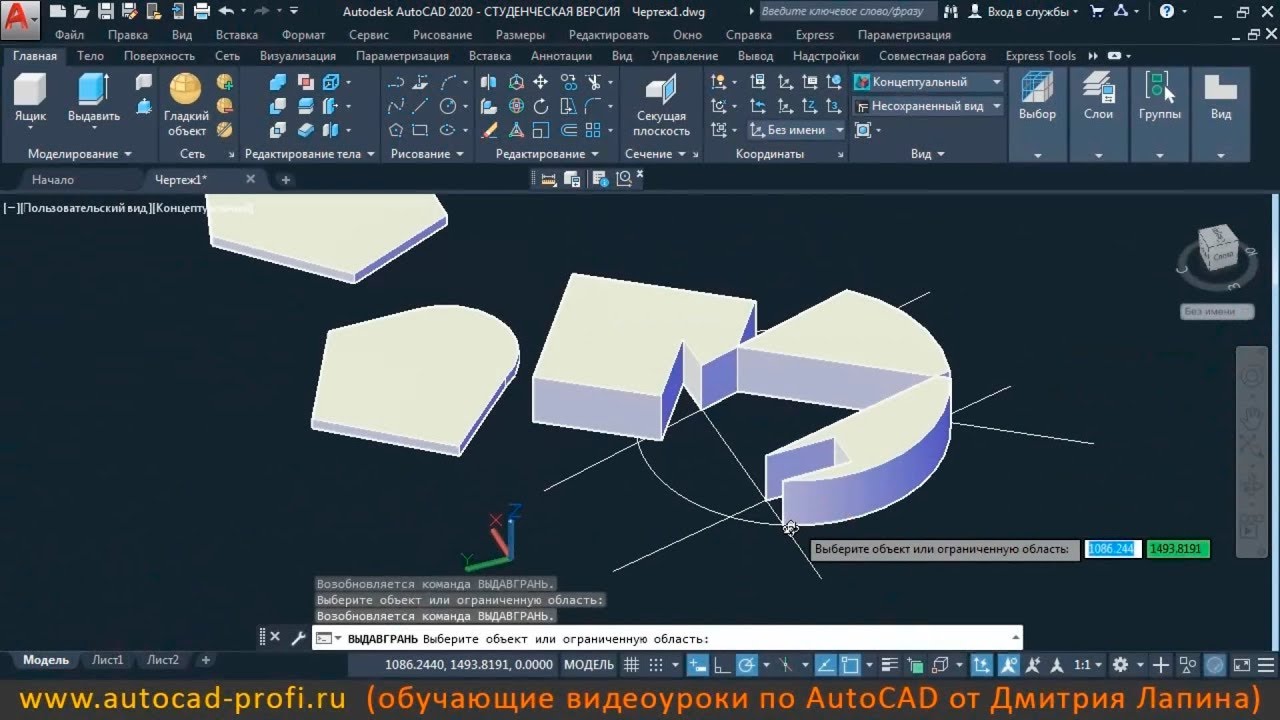The image size is (1280, 720).
Task: Expand the Редактирование тела panel
Action: 310,154
